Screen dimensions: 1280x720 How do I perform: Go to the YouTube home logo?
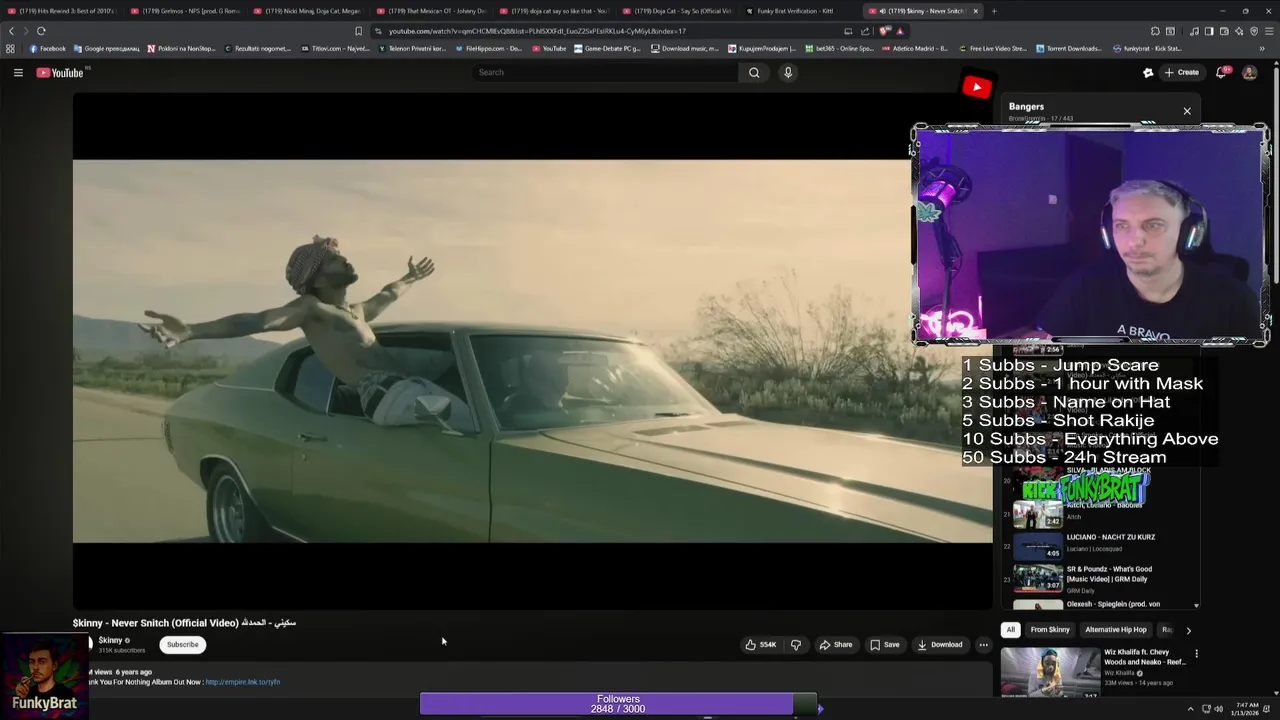(60, 72)
